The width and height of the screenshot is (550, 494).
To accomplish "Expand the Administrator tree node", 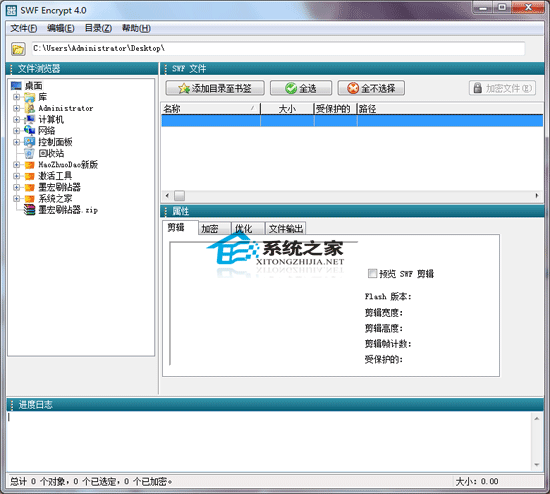I will click(16, 108).
